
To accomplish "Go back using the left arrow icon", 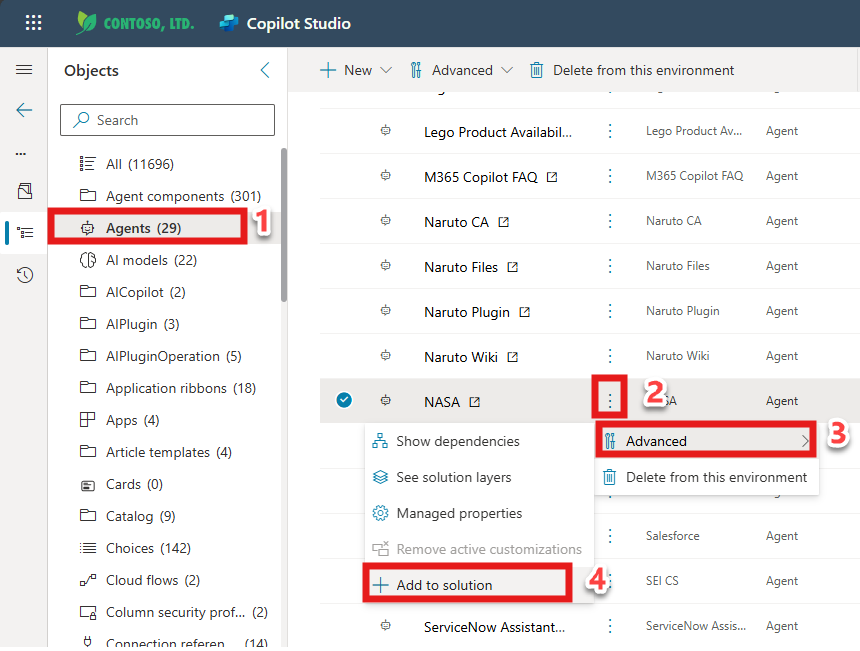I will tap(24, 110).
